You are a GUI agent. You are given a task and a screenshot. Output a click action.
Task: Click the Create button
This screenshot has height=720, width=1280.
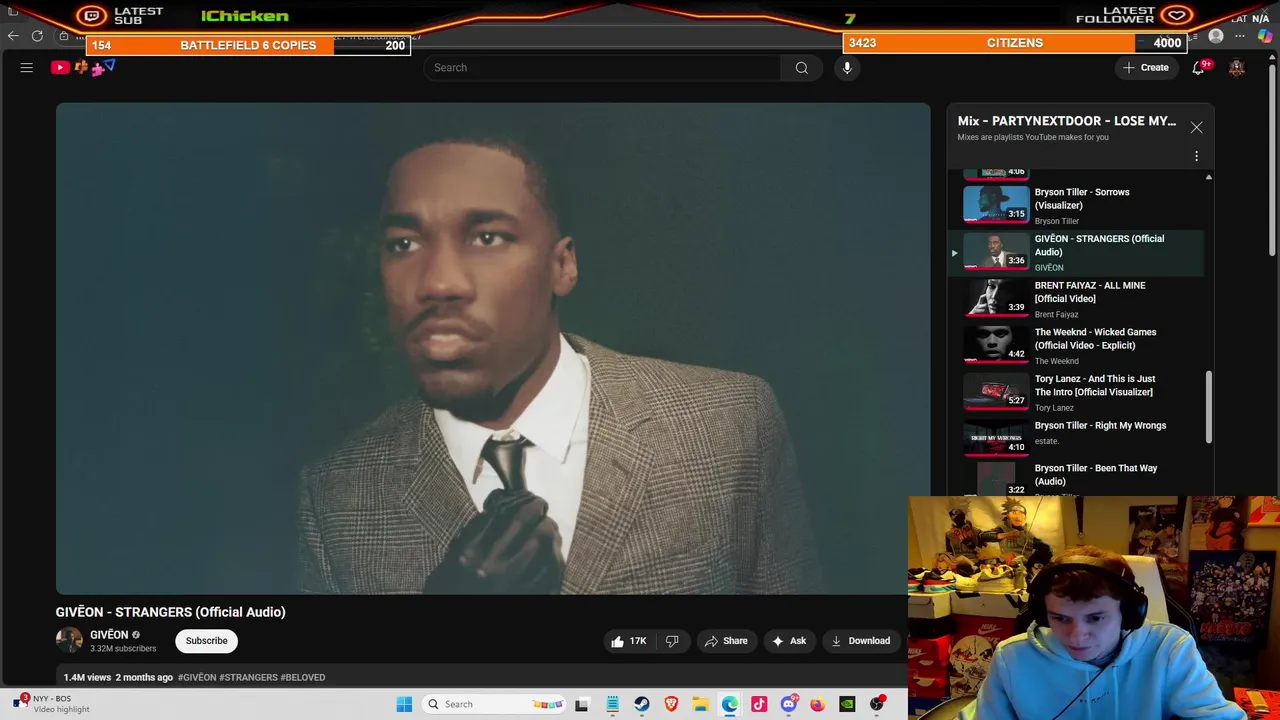[x=1145, y=67]
